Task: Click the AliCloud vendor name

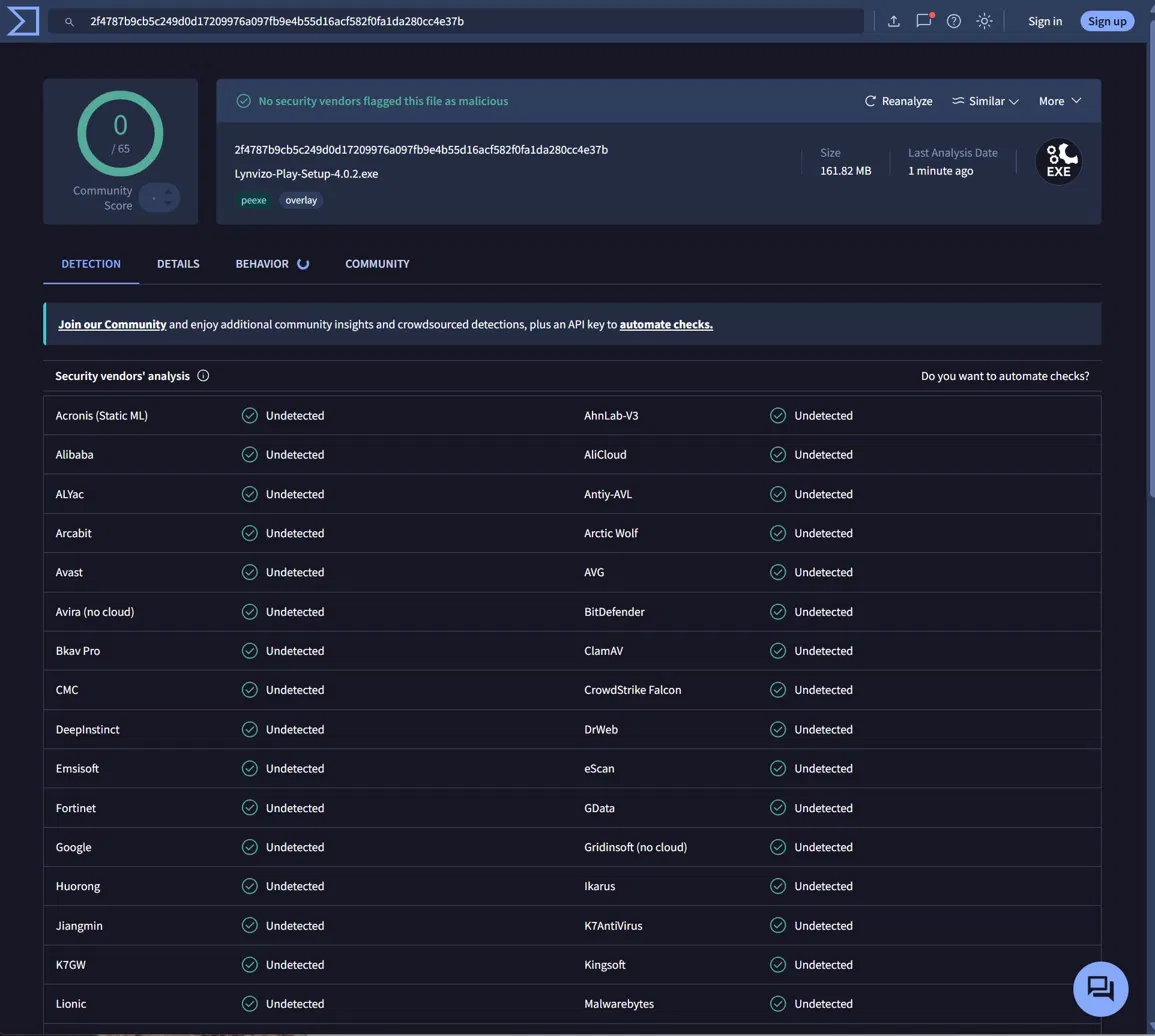Action: 605,455
